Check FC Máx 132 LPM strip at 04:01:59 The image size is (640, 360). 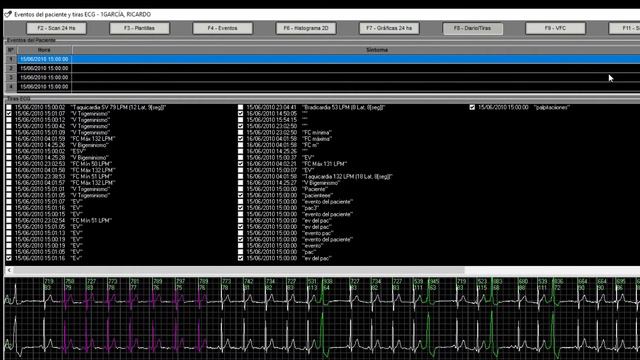9,139
